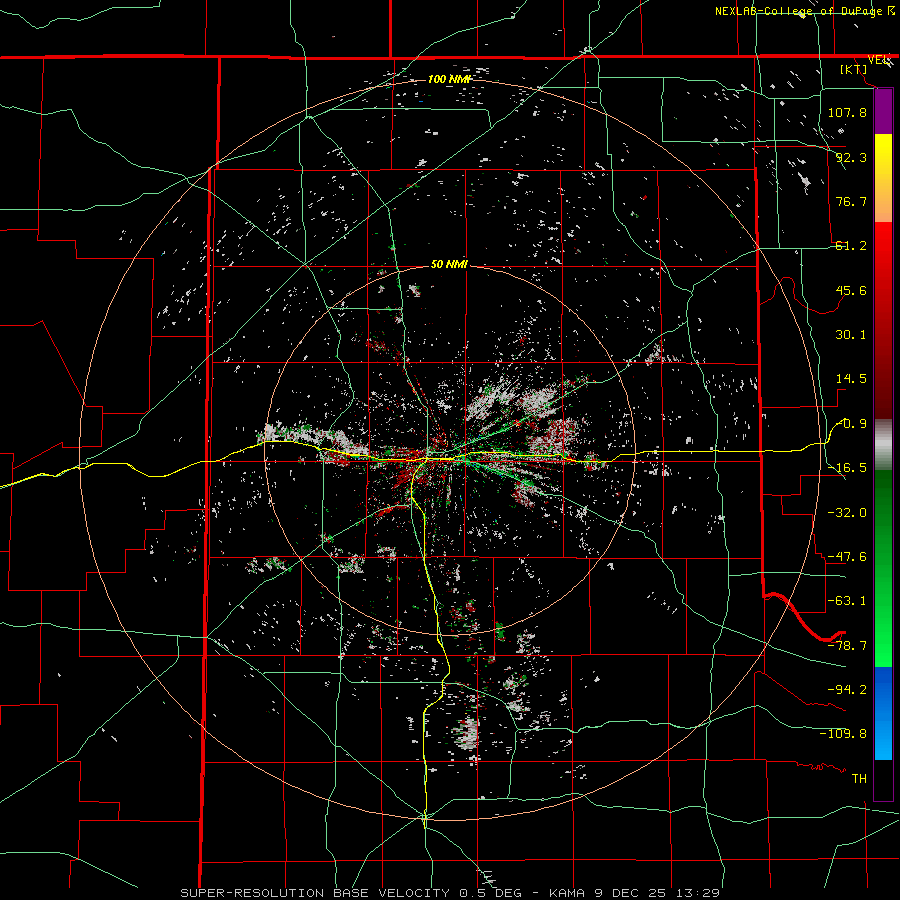Select the -16.5 velocity scale value
The height and width of the screenshot is (900, 900).
point(847,468)
